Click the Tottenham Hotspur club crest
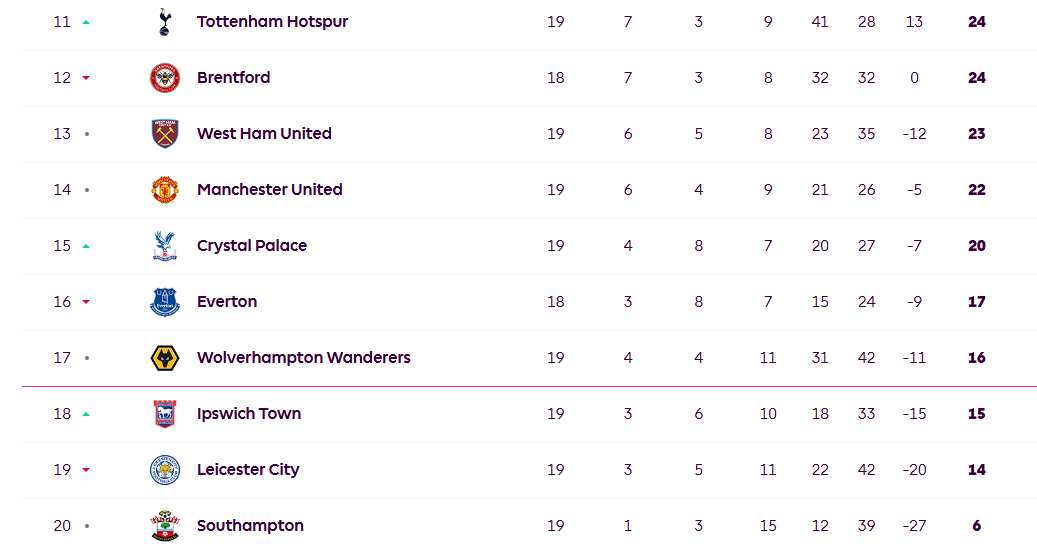This screenshot has height=550, width=1037. [165, 22]
